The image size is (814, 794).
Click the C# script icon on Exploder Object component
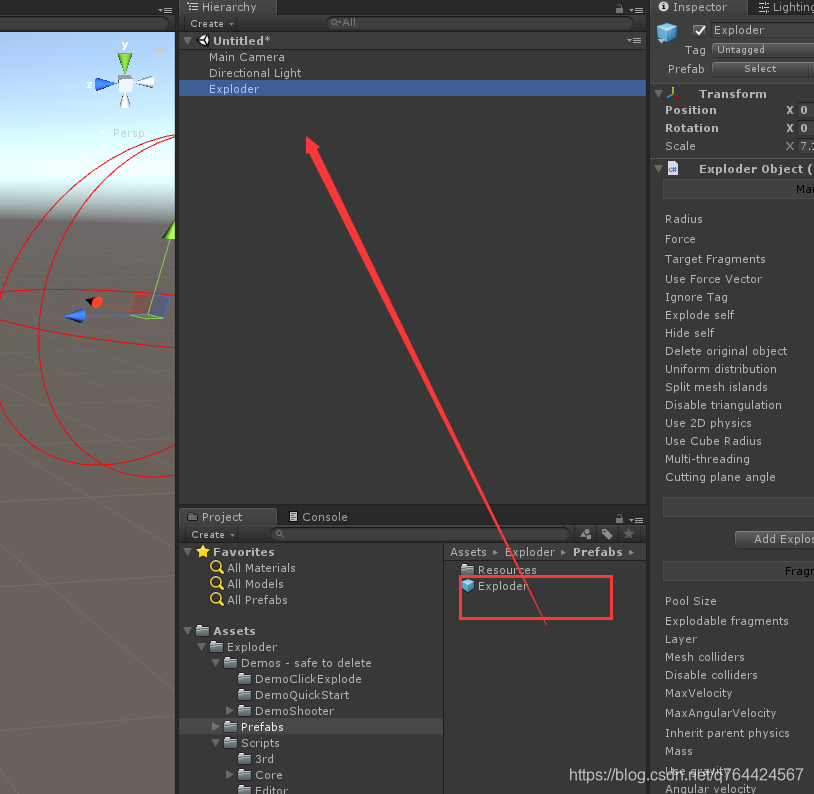coord(672,168)
